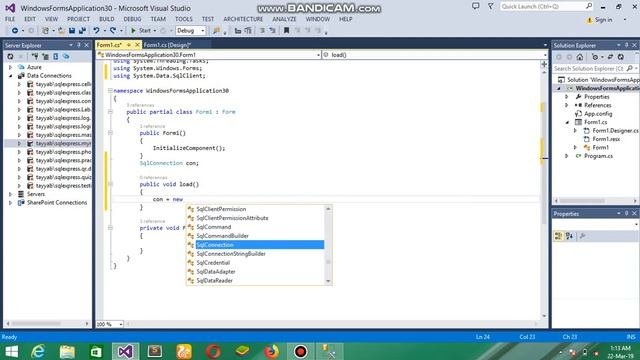Open the FILE menu
Viewport: 640px width, 360px height.
click(10, 19)
